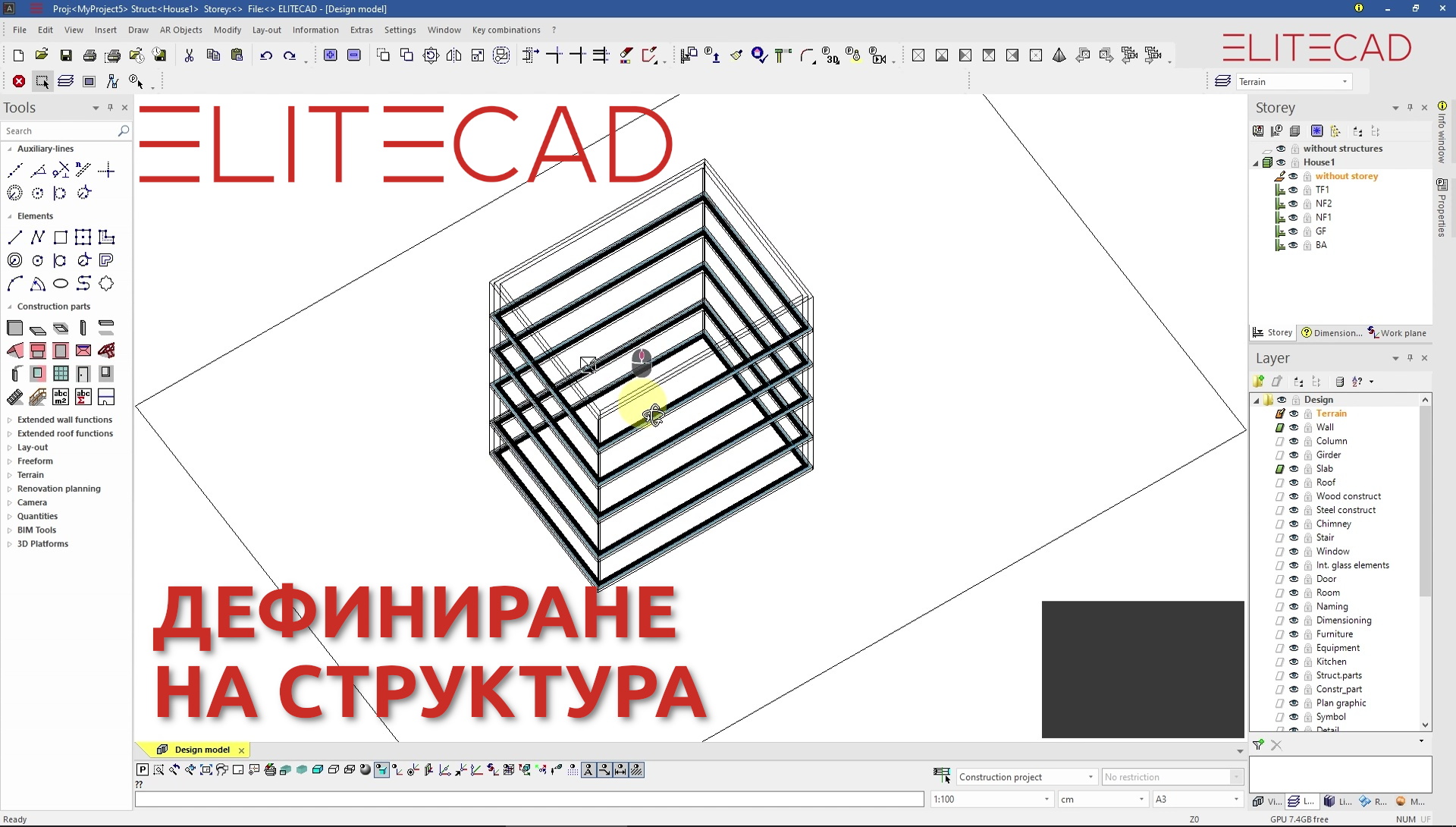Click the Copy icon in toolbar

click(x=213, y=55)
